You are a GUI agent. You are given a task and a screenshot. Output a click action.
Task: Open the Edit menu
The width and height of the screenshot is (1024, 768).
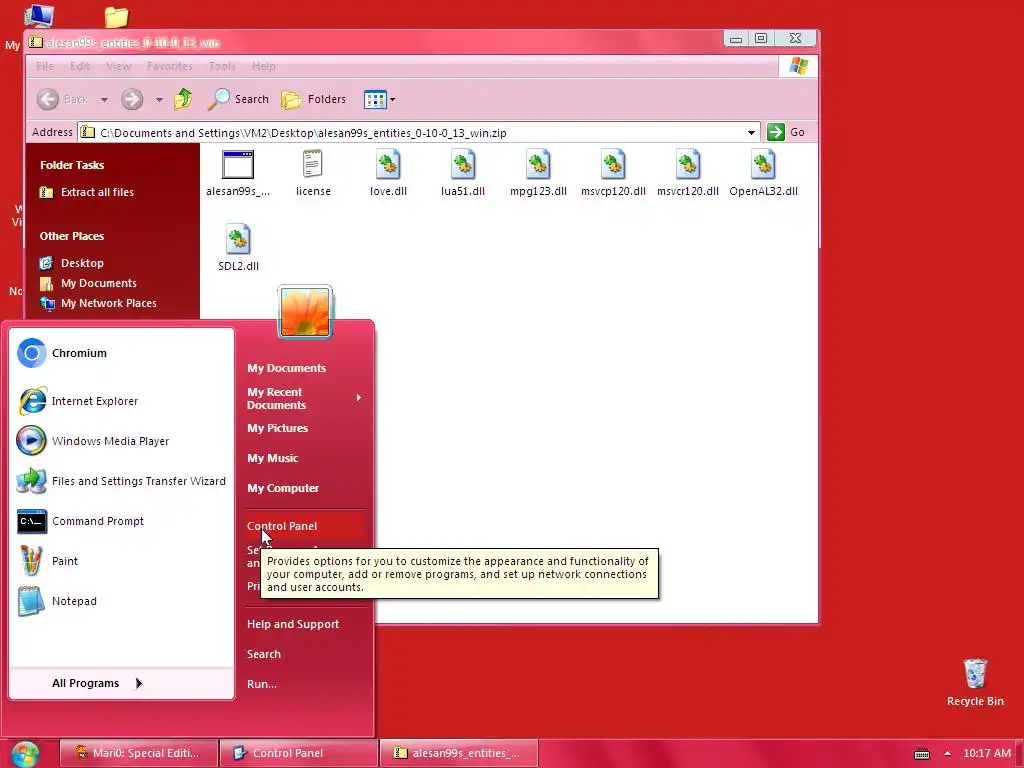pos(80,66)
